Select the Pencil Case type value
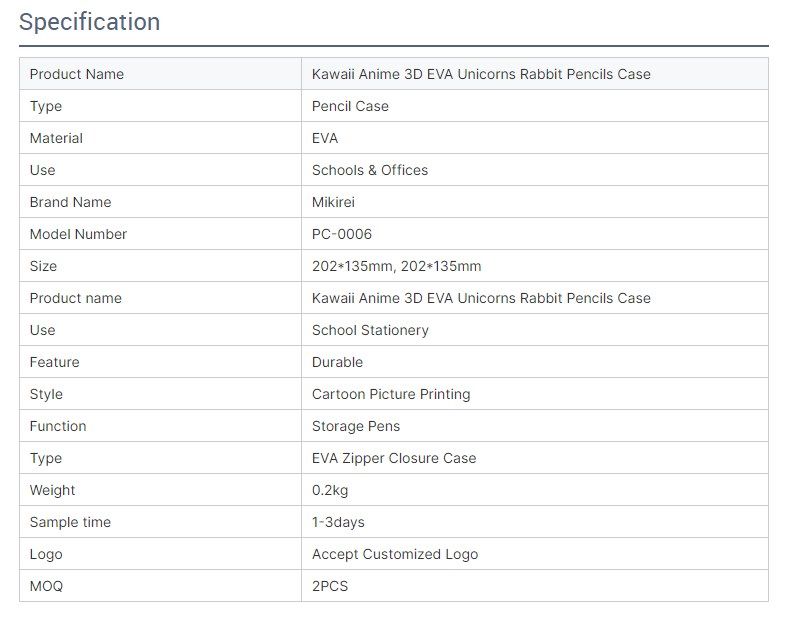791x619 pixels. coord(350,106)
